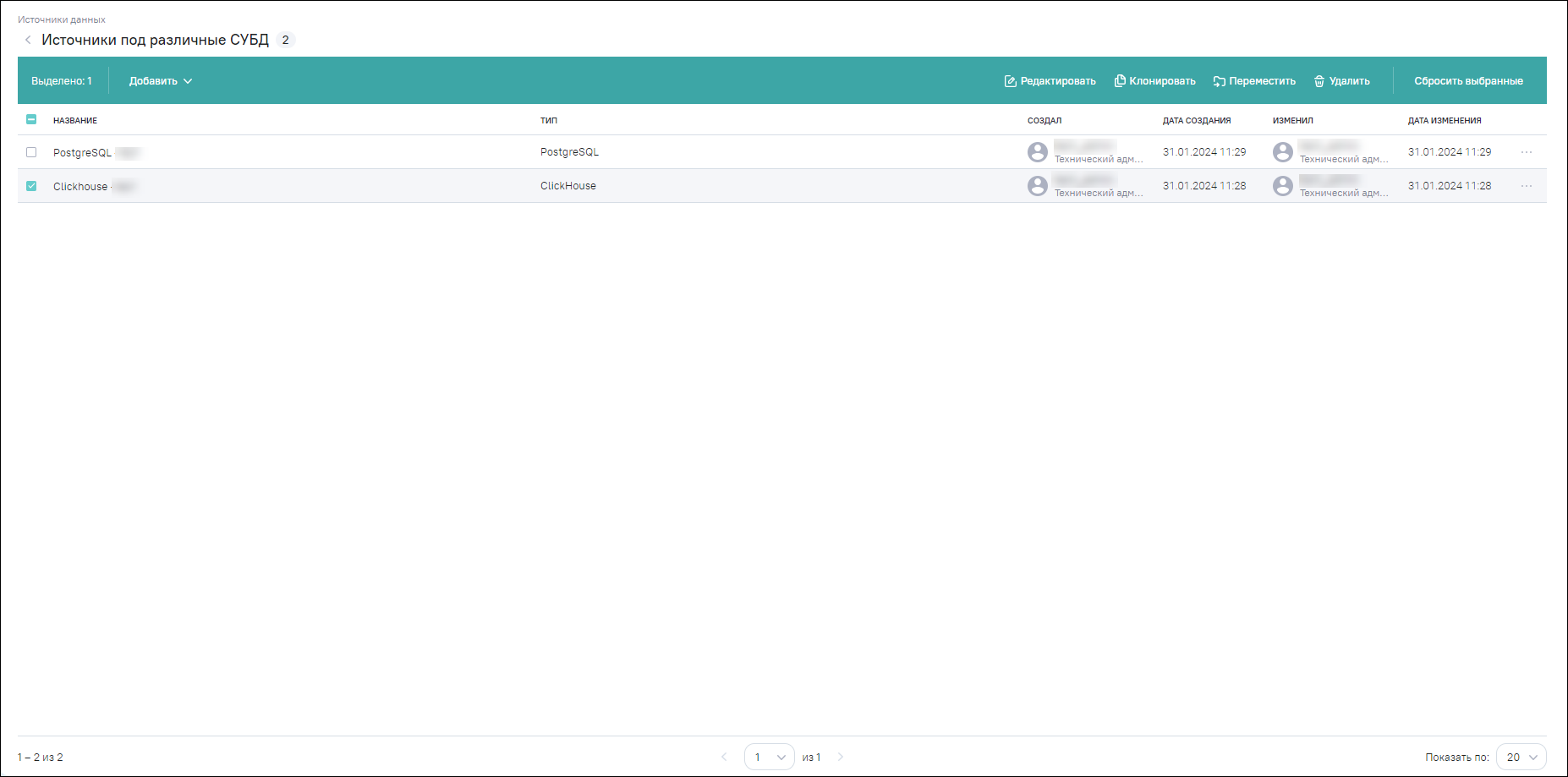Click the 1 – 2 из 2 counter

tap(41, 758)
